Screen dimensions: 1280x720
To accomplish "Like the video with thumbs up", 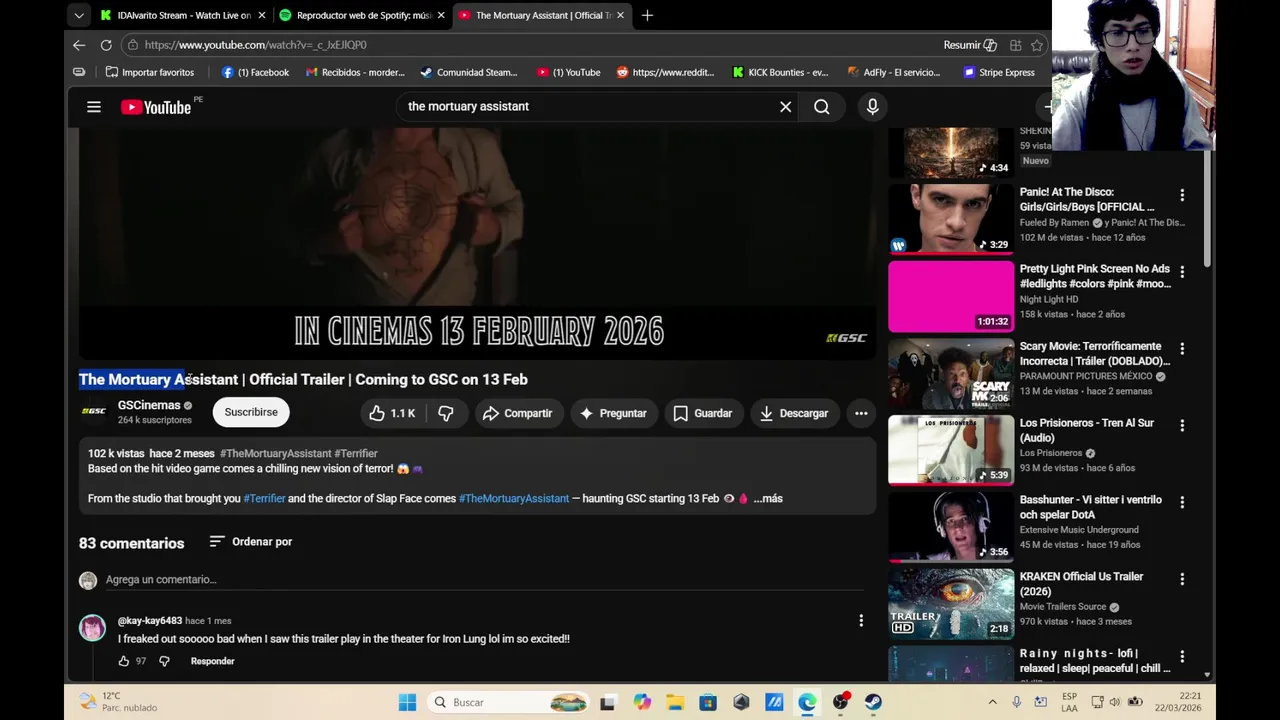I will (392, 413).
